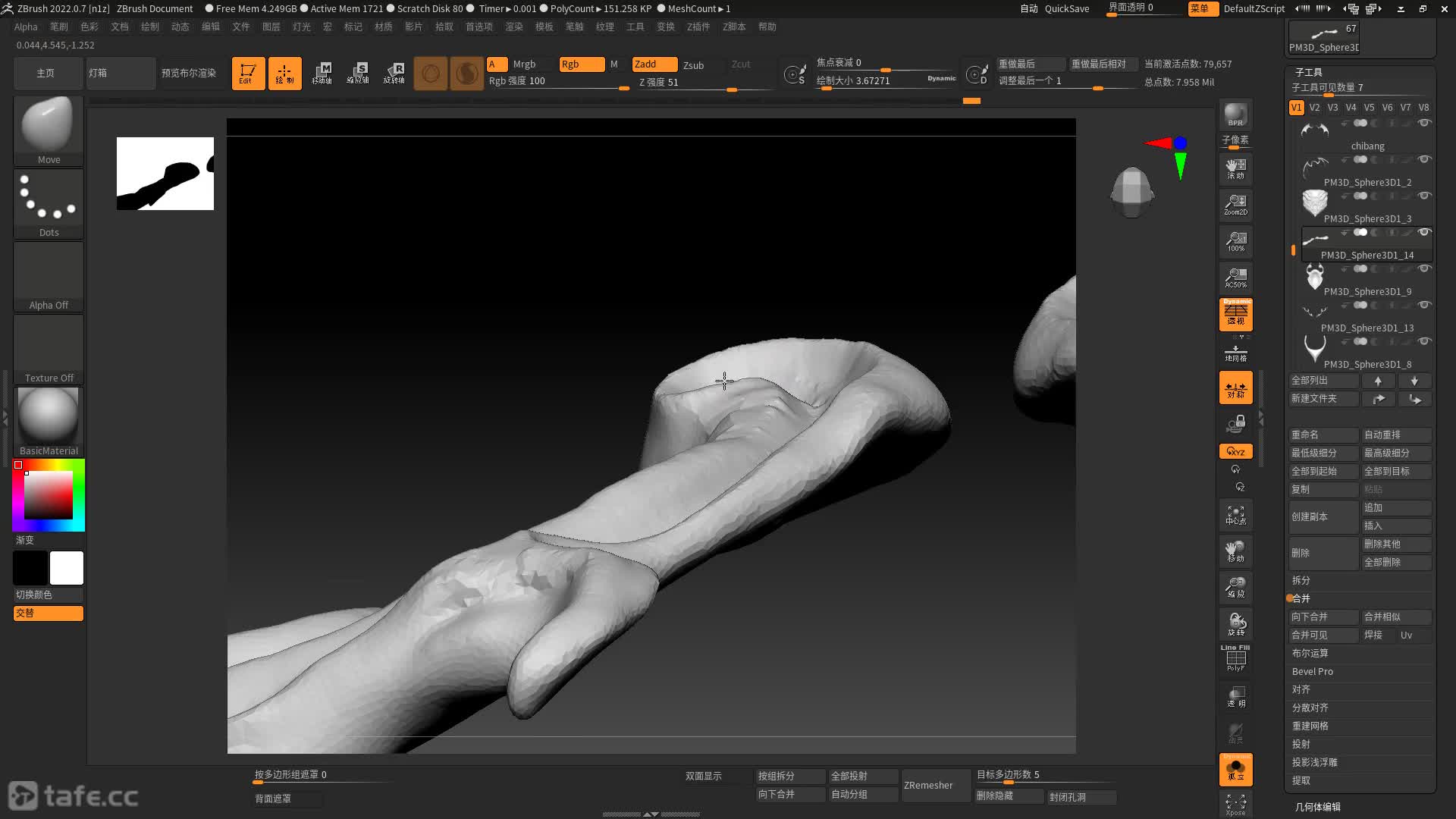Expand the 几何体编辑 section
This screenshot has width=1456, height=819.
tap(1318, 807)
